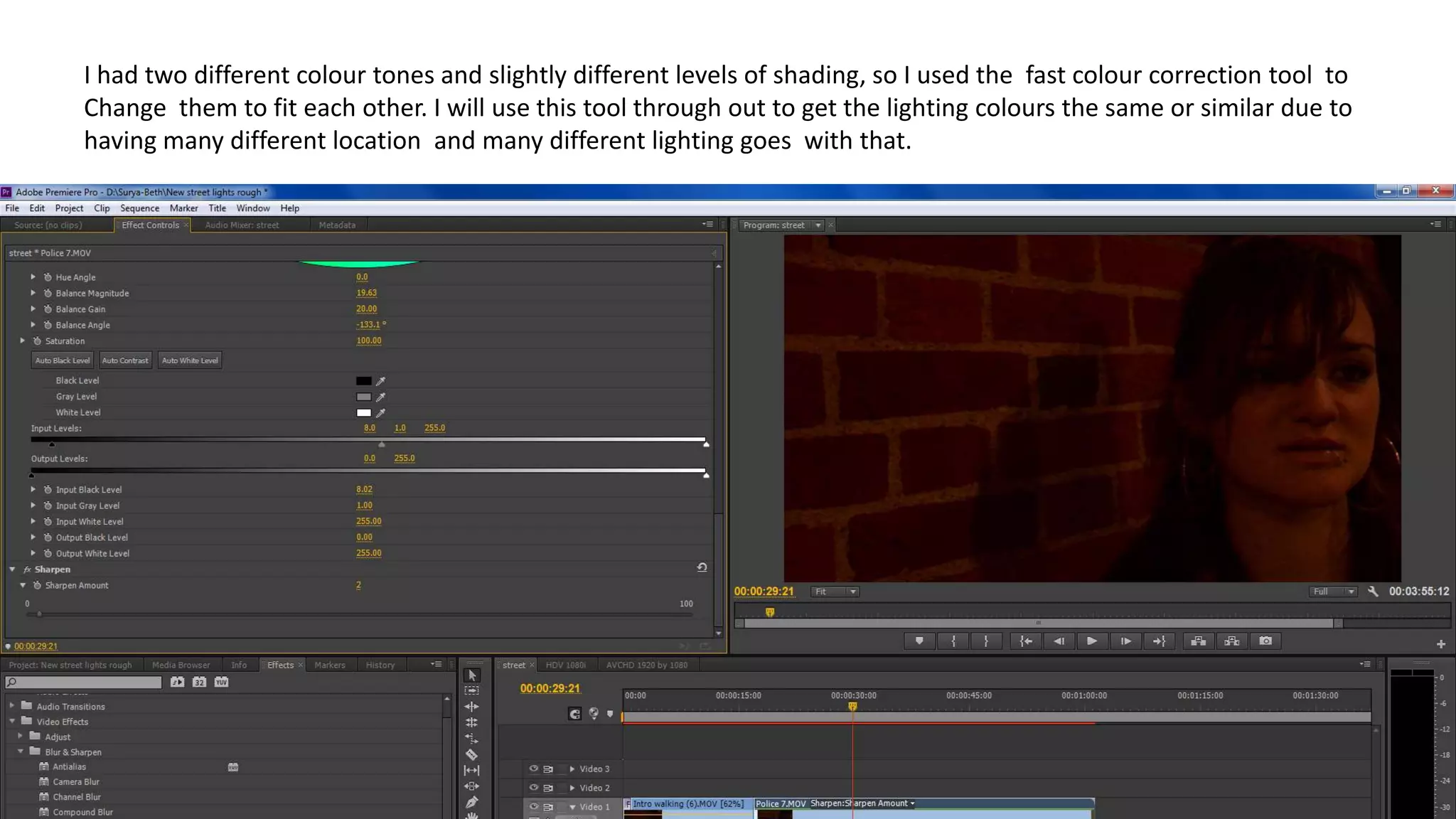Add marker in timeline header
The image size is (1456, 819).
[x=610, y=714]
